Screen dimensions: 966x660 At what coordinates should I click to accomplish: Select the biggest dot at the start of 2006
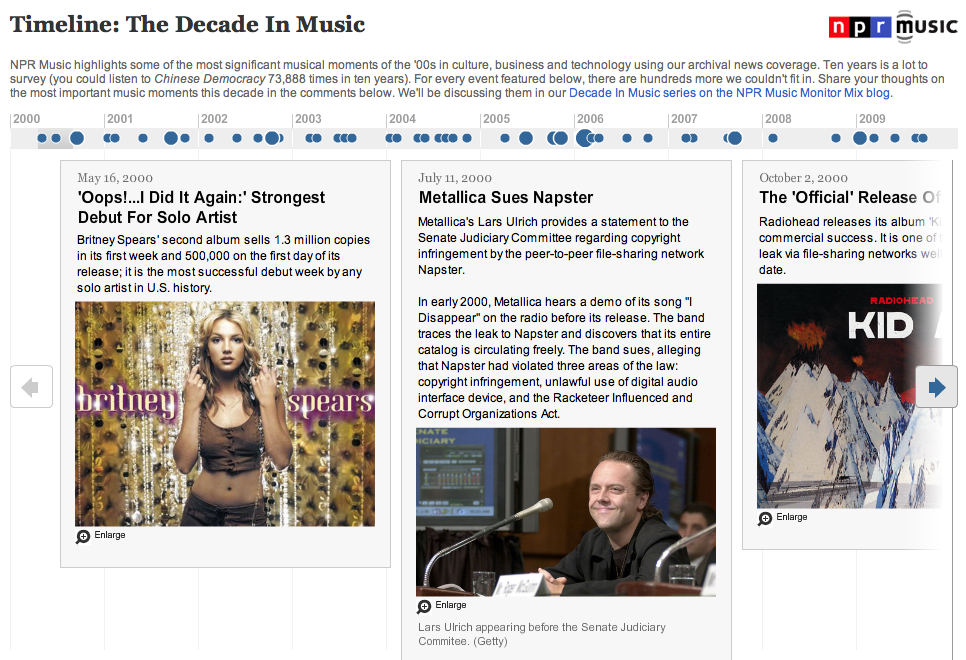coord(585,138)
